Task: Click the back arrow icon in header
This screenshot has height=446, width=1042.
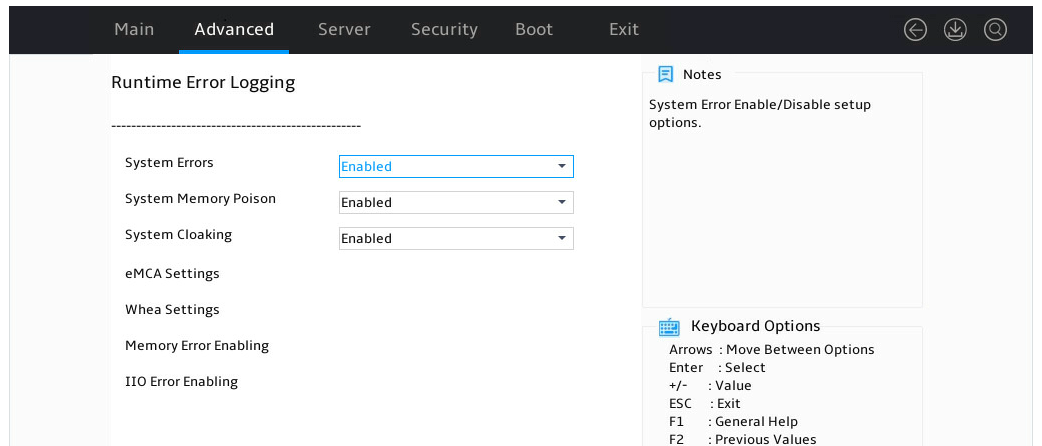Action: tap(915, 29)
